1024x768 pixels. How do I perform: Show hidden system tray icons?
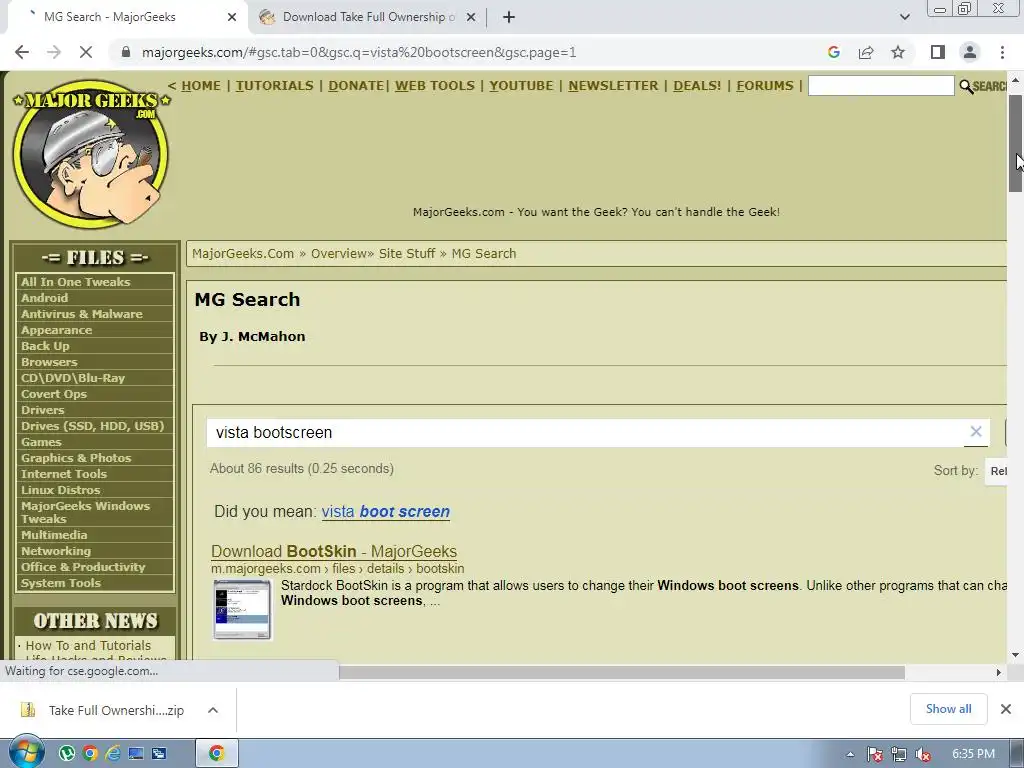[x=850, y=754]
